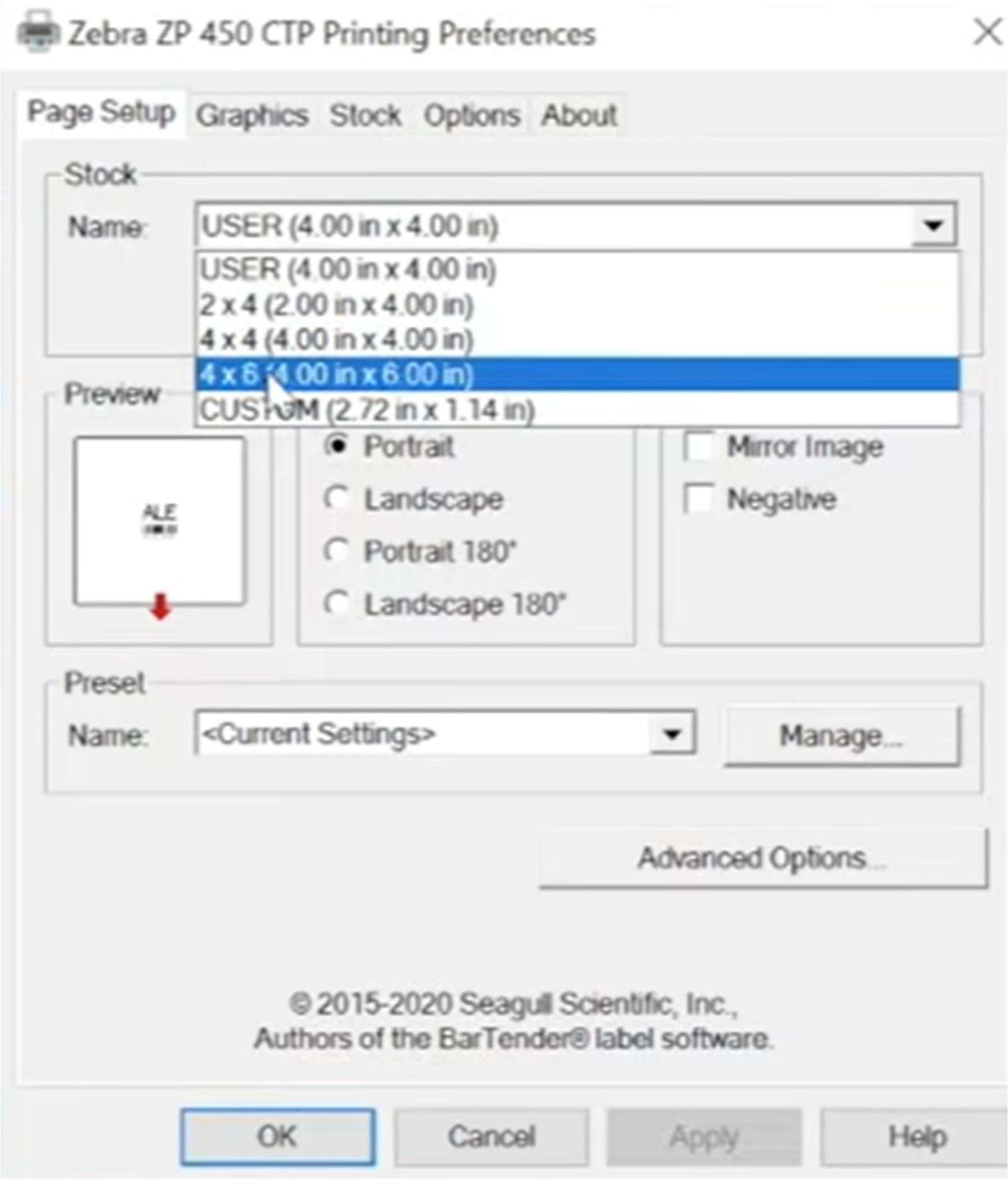Click the Cancel button

click(x=491, y=1136)
